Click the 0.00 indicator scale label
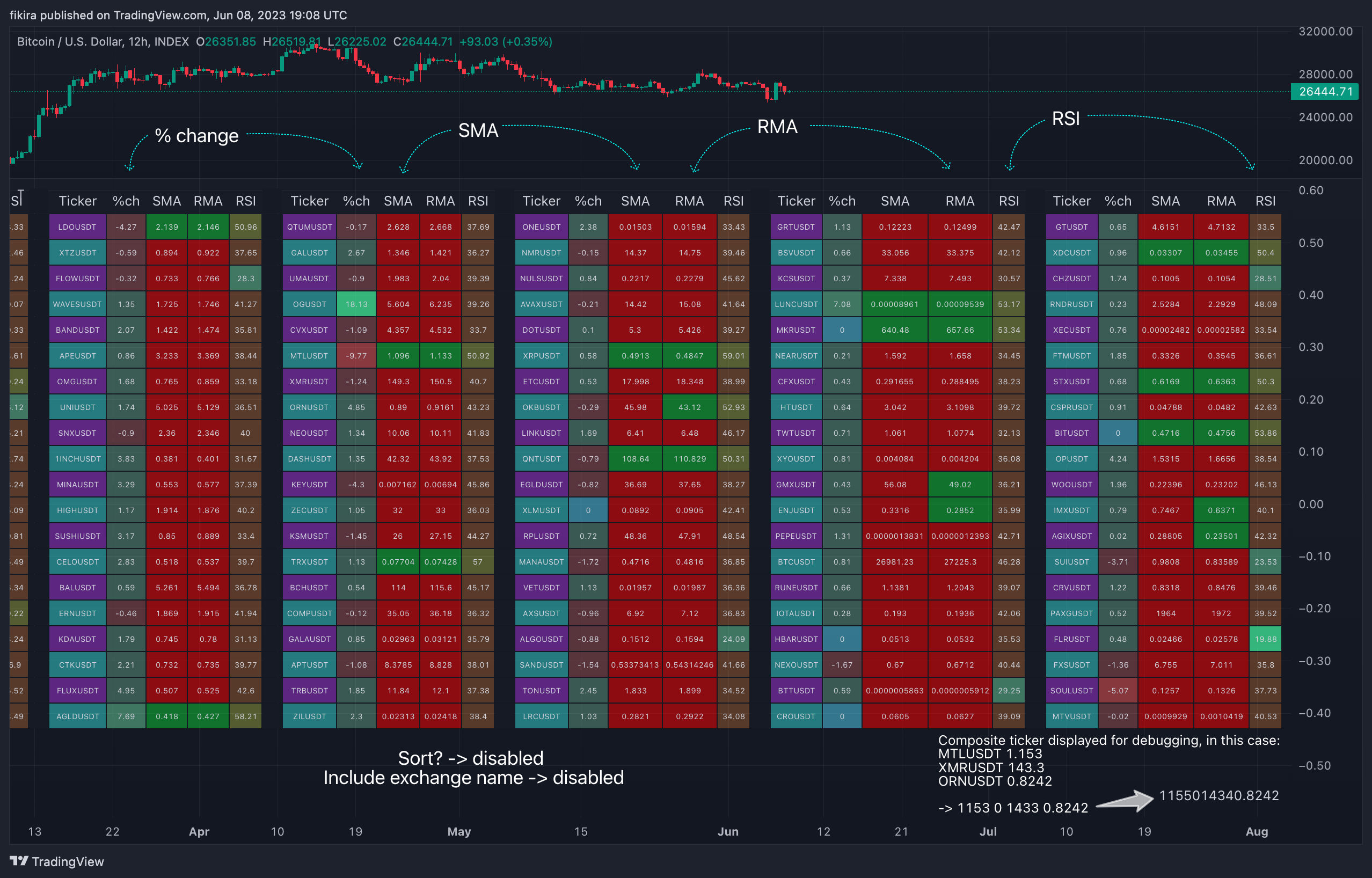This screenshot has height=878, width=1372. click(1310, 504)
